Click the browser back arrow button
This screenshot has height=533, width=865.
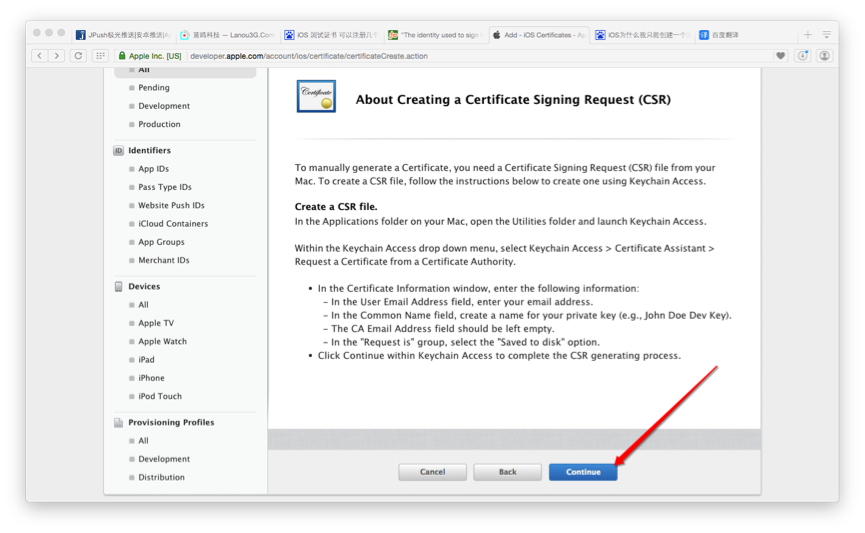click(39, 56)
